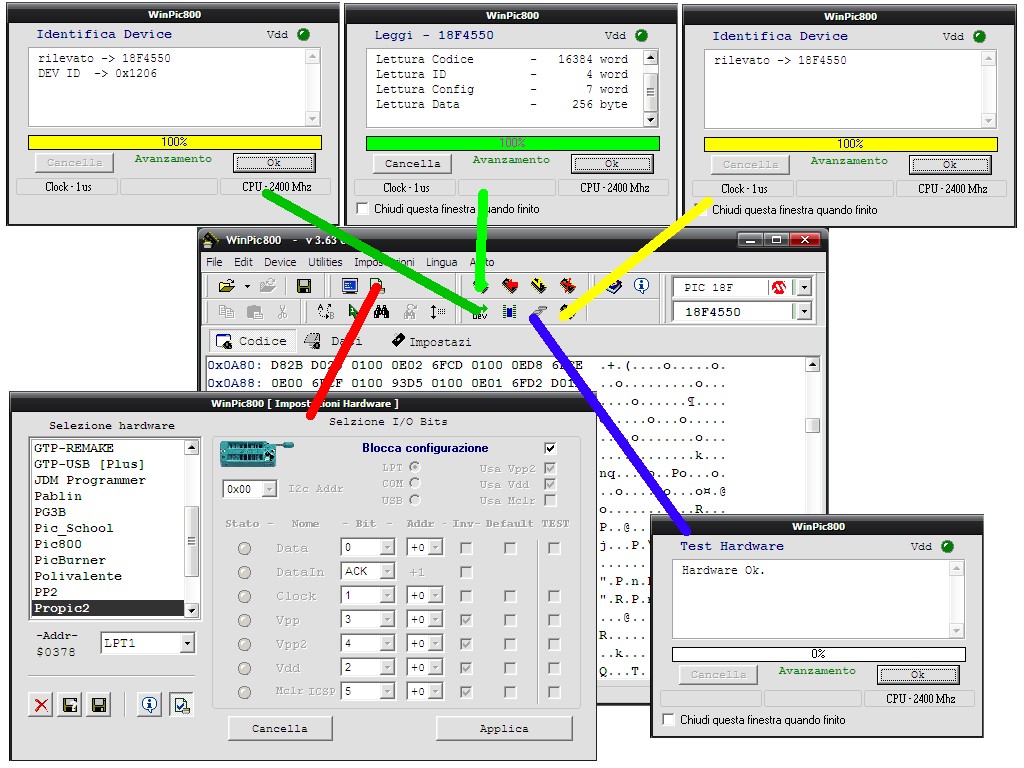This screenshot has height=768, width=1024.
Task: Click the Save floppy disk icon
Action: tap(304, 287)
